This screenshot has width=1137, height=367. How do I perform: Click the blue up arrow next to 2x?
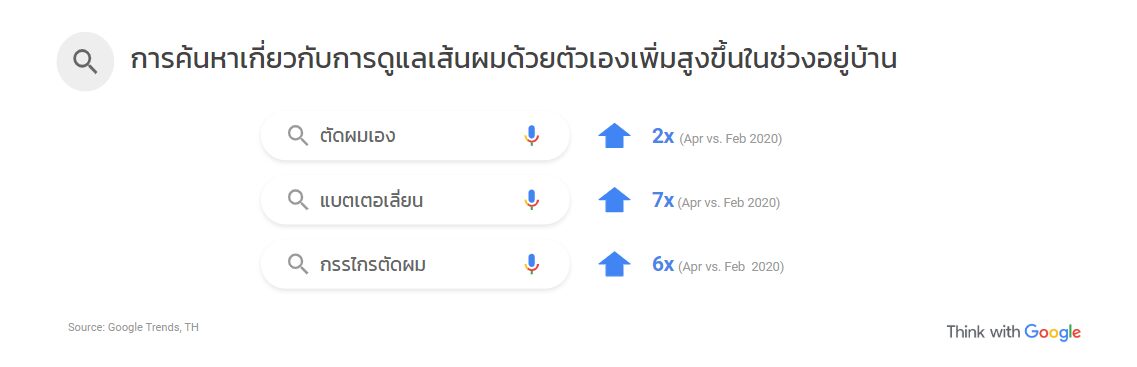click(x=614, y=136)
